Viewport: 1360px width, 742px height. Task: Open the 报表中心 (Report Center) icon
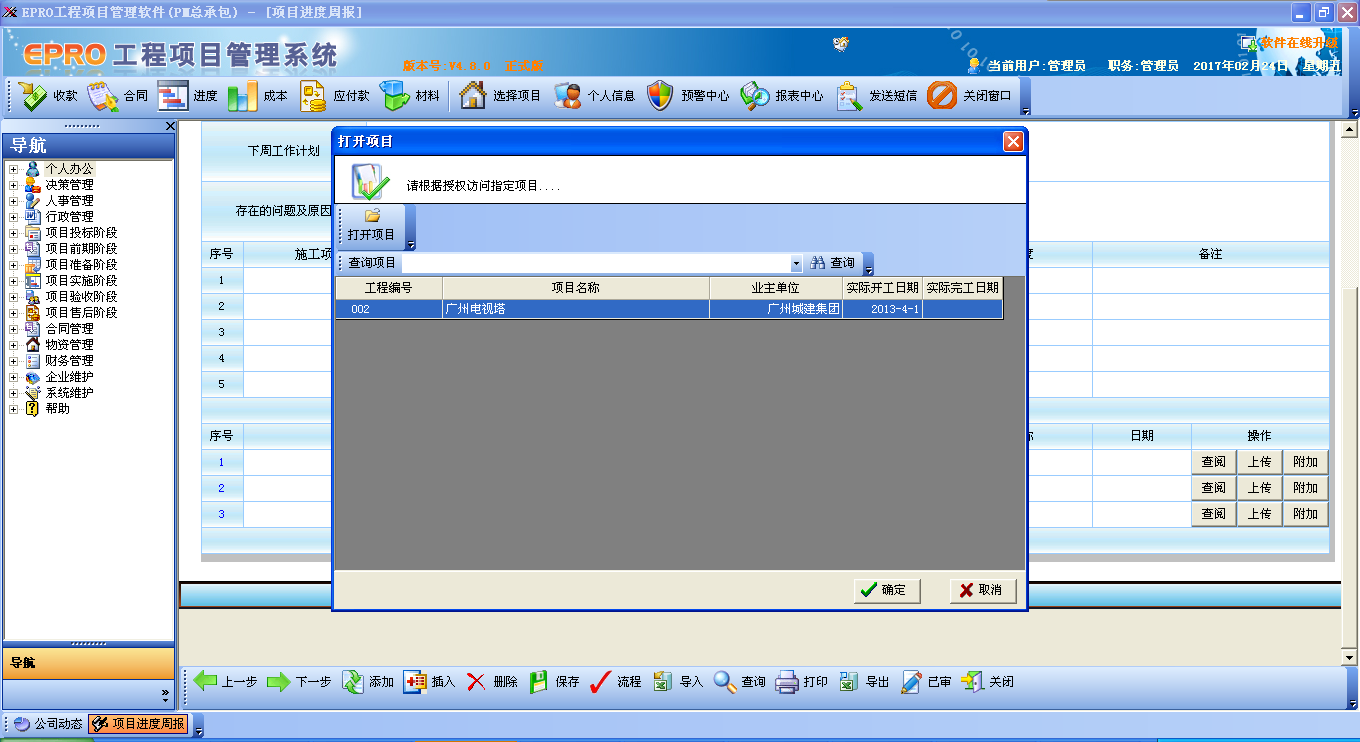(x=775, y=96)
